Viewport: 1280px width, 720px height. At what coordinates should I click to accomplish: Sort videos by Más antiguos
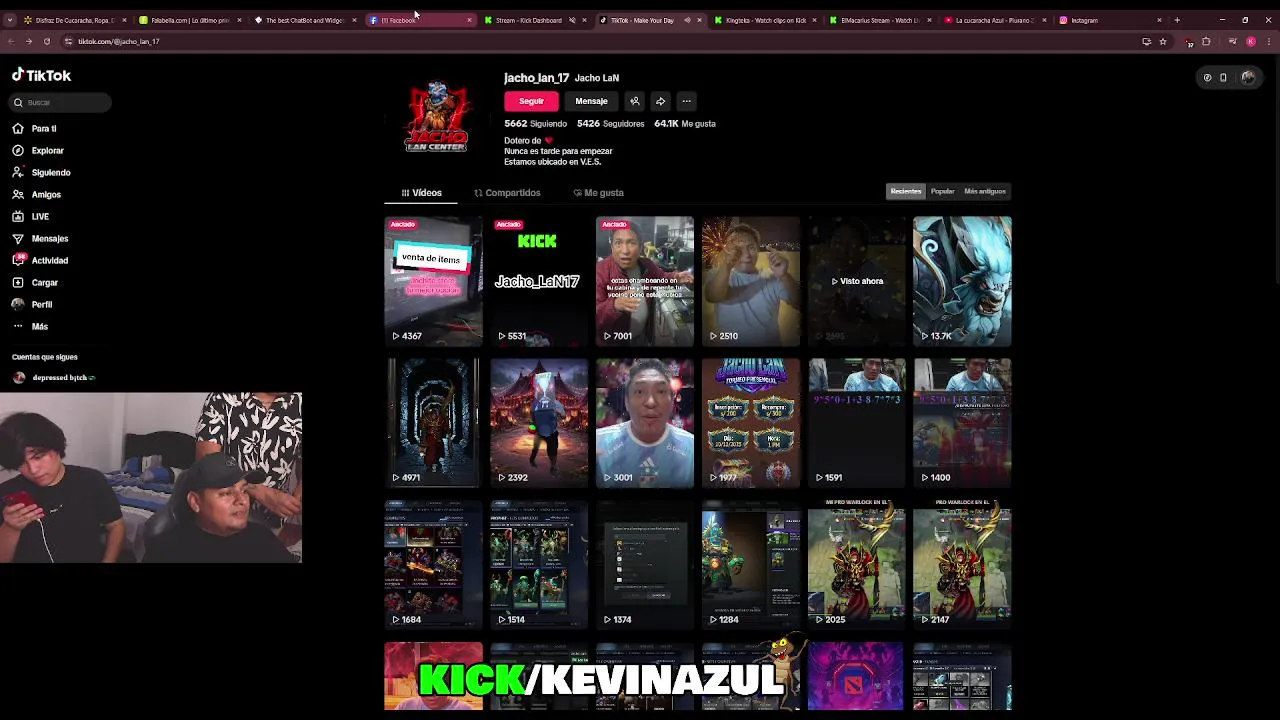tap(985, 191)
